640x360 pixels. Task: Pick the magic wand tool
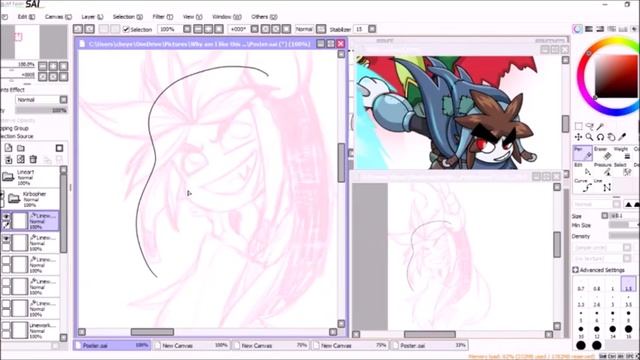click(x=600, y=126)
